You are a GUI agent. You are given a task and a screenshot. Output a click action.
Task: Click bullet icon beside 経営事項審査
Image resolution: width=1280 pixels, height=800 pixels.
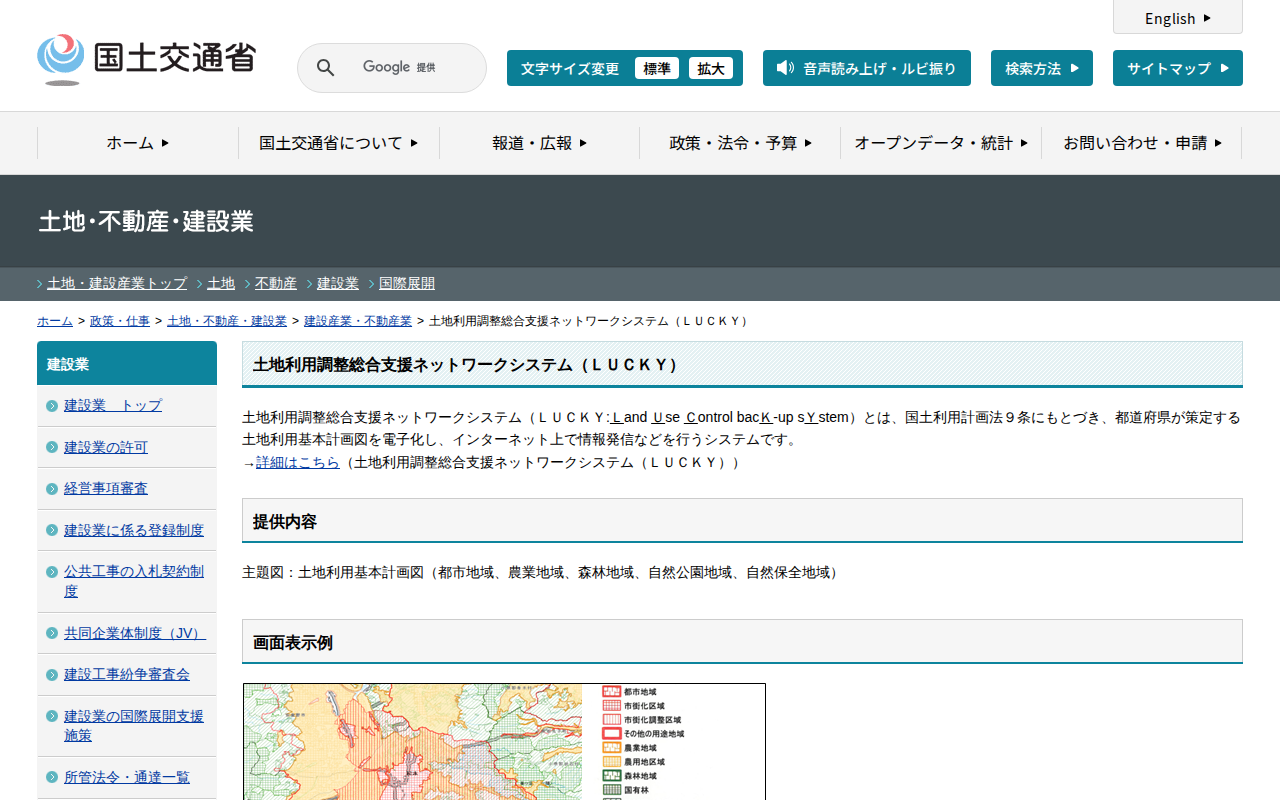pos(52,489)
